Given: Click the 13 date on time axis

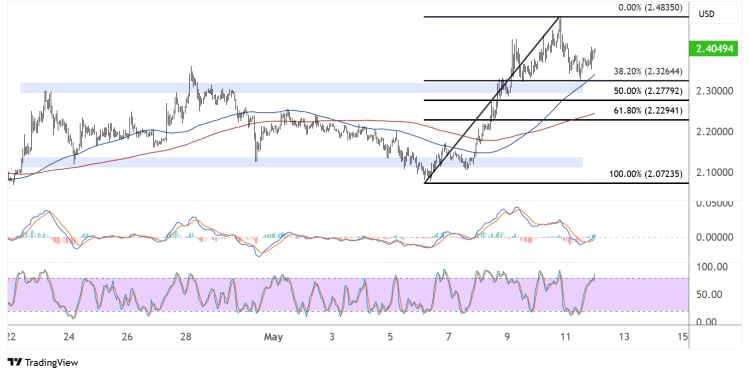Looking at the screenshot, I should 624,337.
